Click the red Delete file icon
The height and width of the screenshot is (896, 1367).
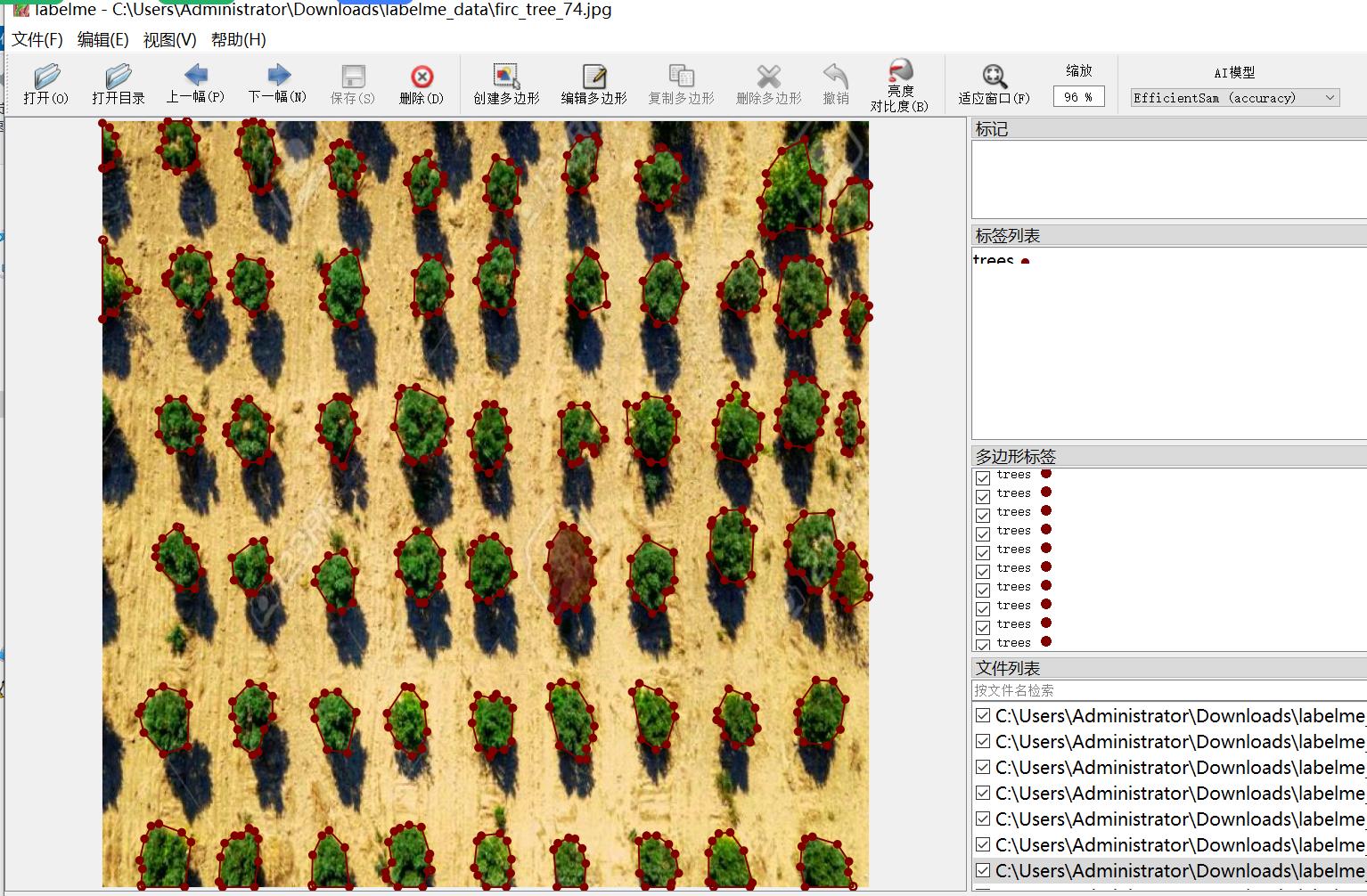pyautogui.click(x=422, y=77)
